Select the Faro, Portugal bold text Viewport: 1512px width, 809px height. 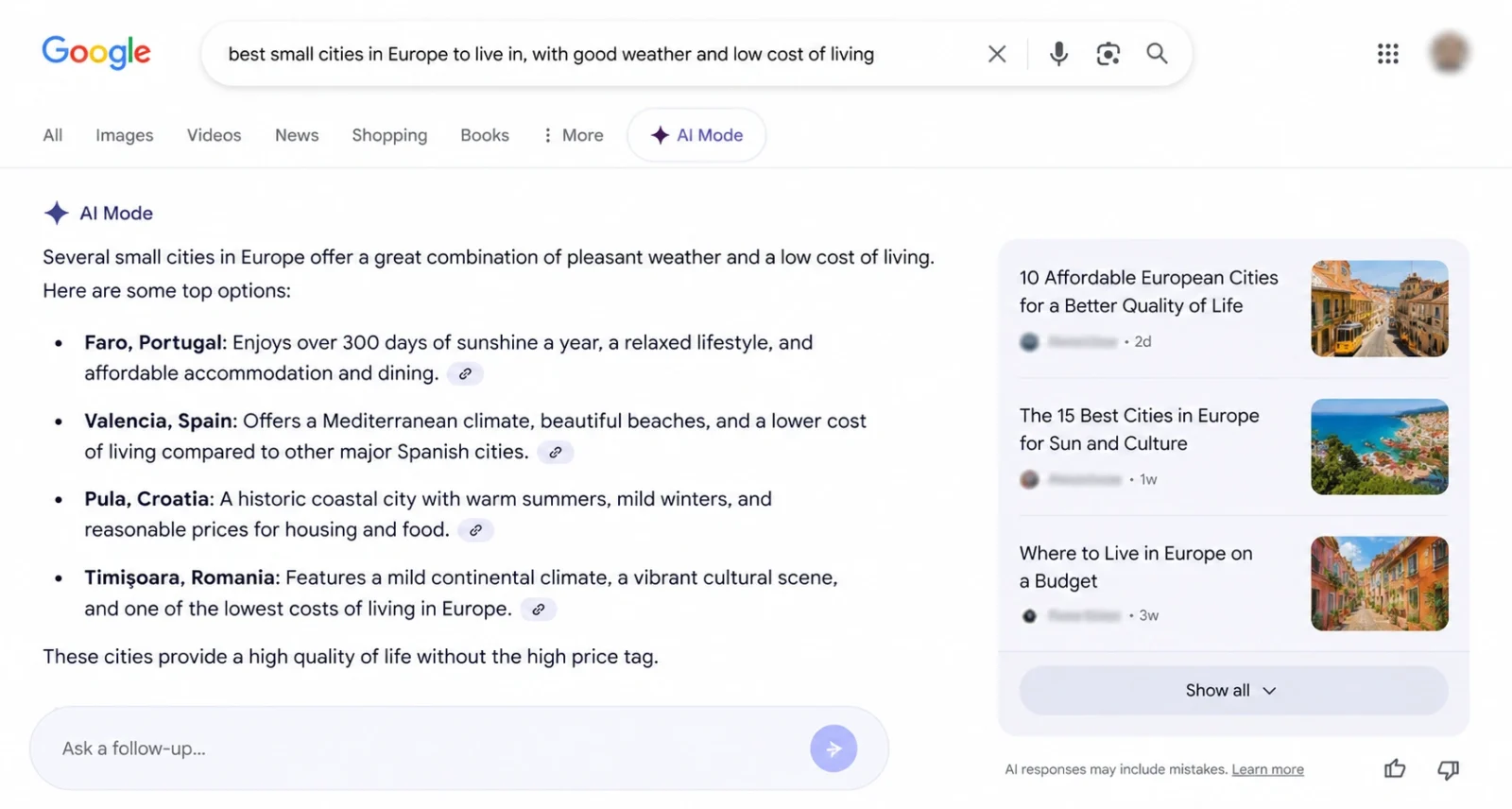[x=153, y=342]
